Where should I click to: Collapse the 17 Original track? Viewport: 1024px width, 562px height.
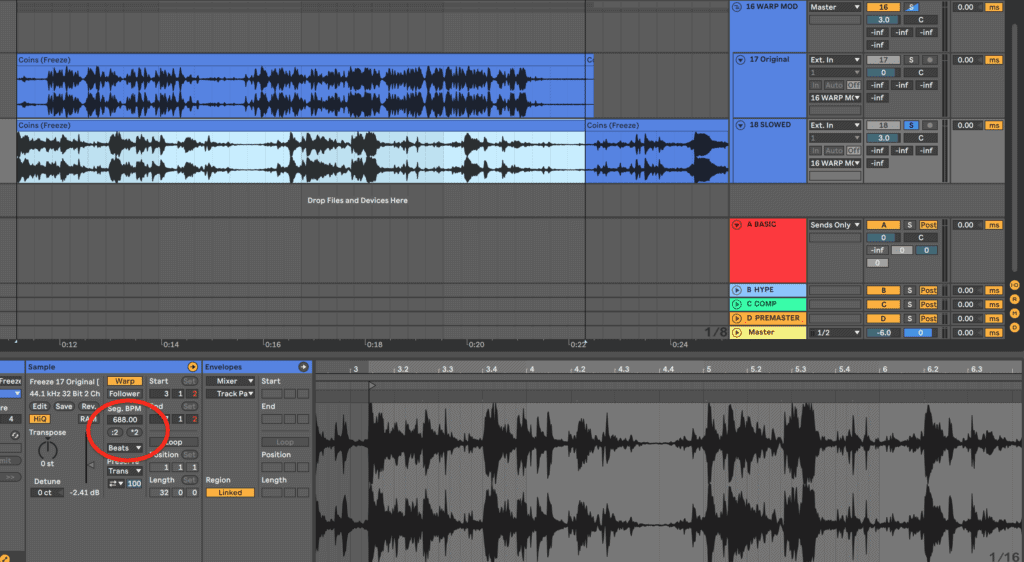(741, 59)
